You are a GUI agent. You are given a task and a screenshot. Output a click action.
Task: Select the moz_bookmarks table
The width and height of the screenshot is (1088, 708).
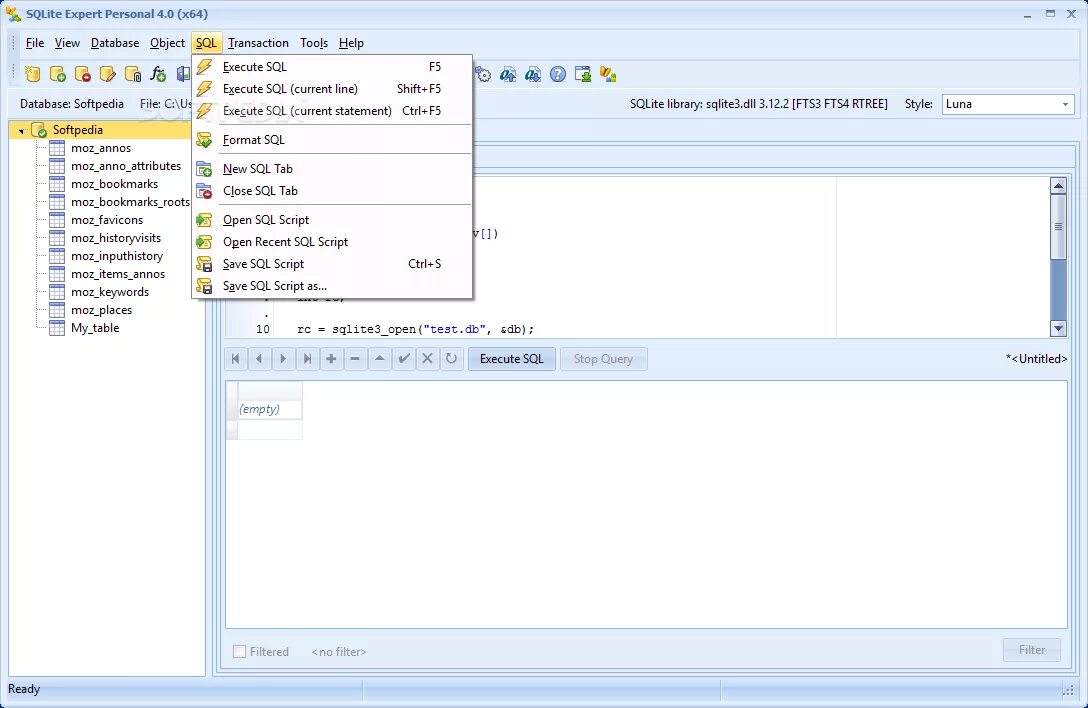114,184
